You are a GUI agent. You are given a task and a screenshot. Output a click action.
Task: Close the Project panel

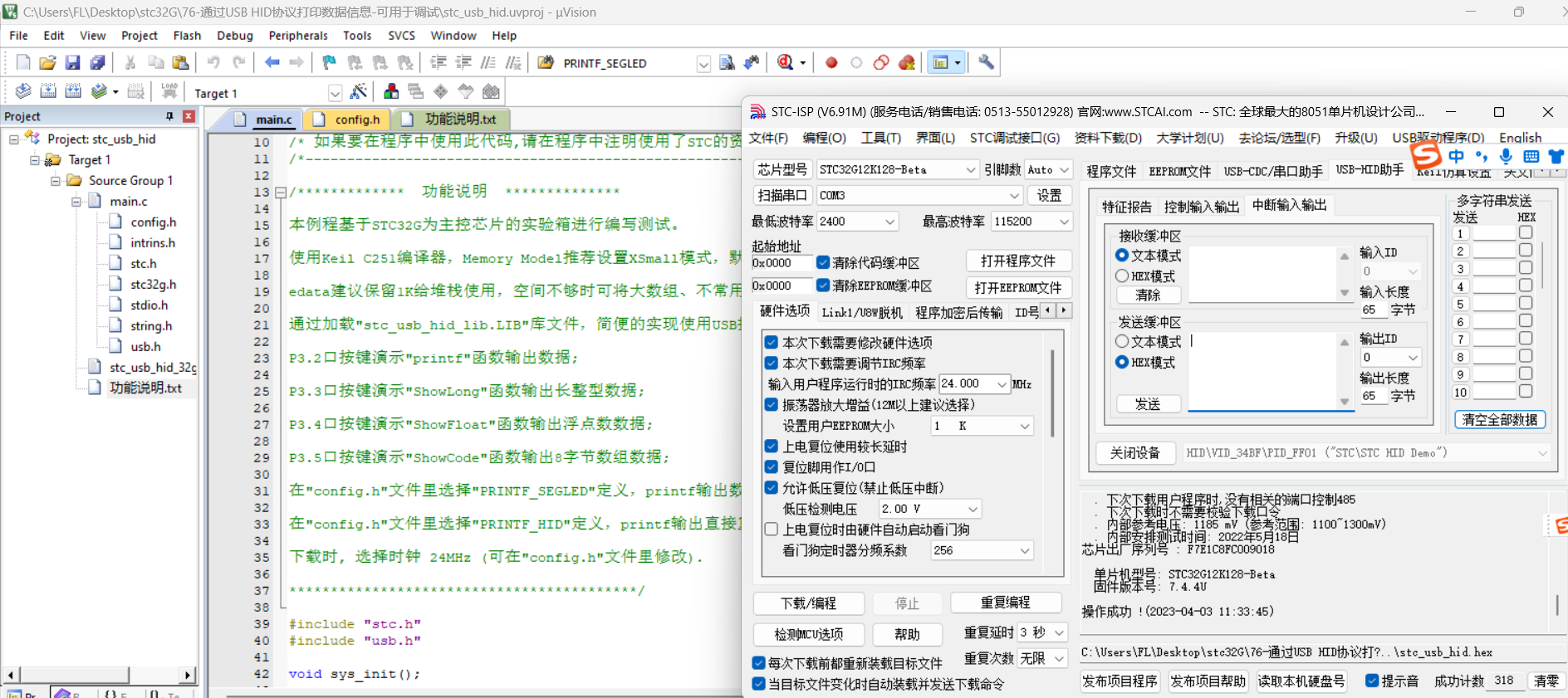click(x=189, y=116)
